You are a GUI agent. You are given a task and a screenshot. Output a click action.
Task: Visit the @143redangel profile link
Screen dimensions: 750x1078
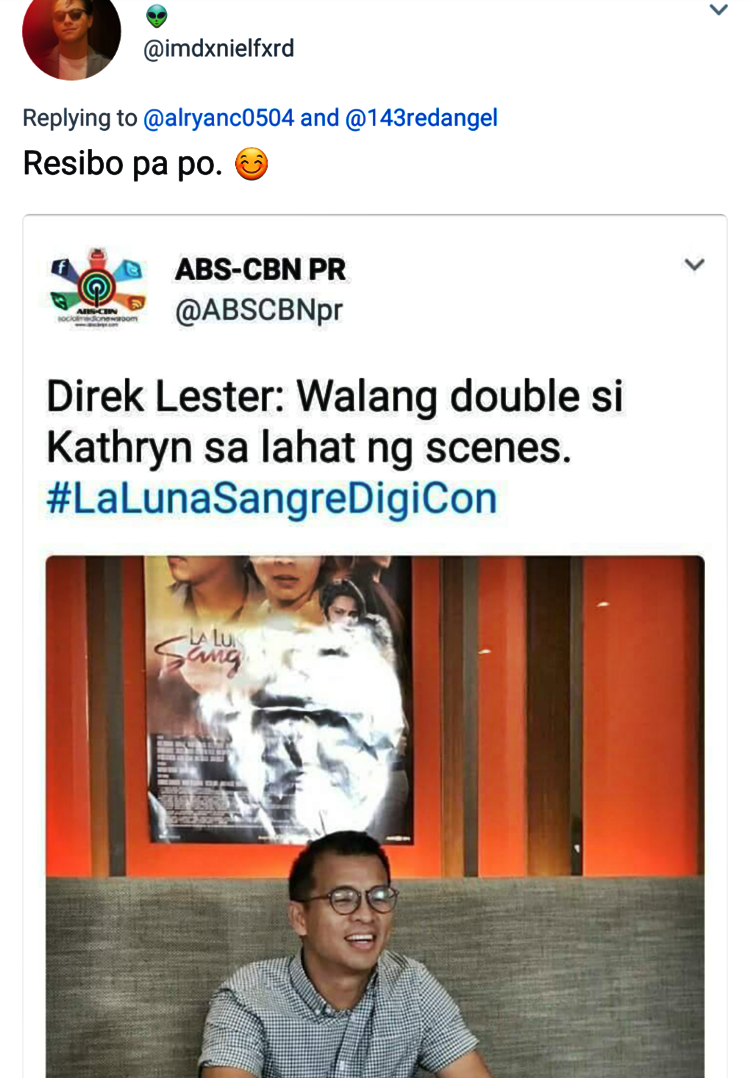pos(421,118)
